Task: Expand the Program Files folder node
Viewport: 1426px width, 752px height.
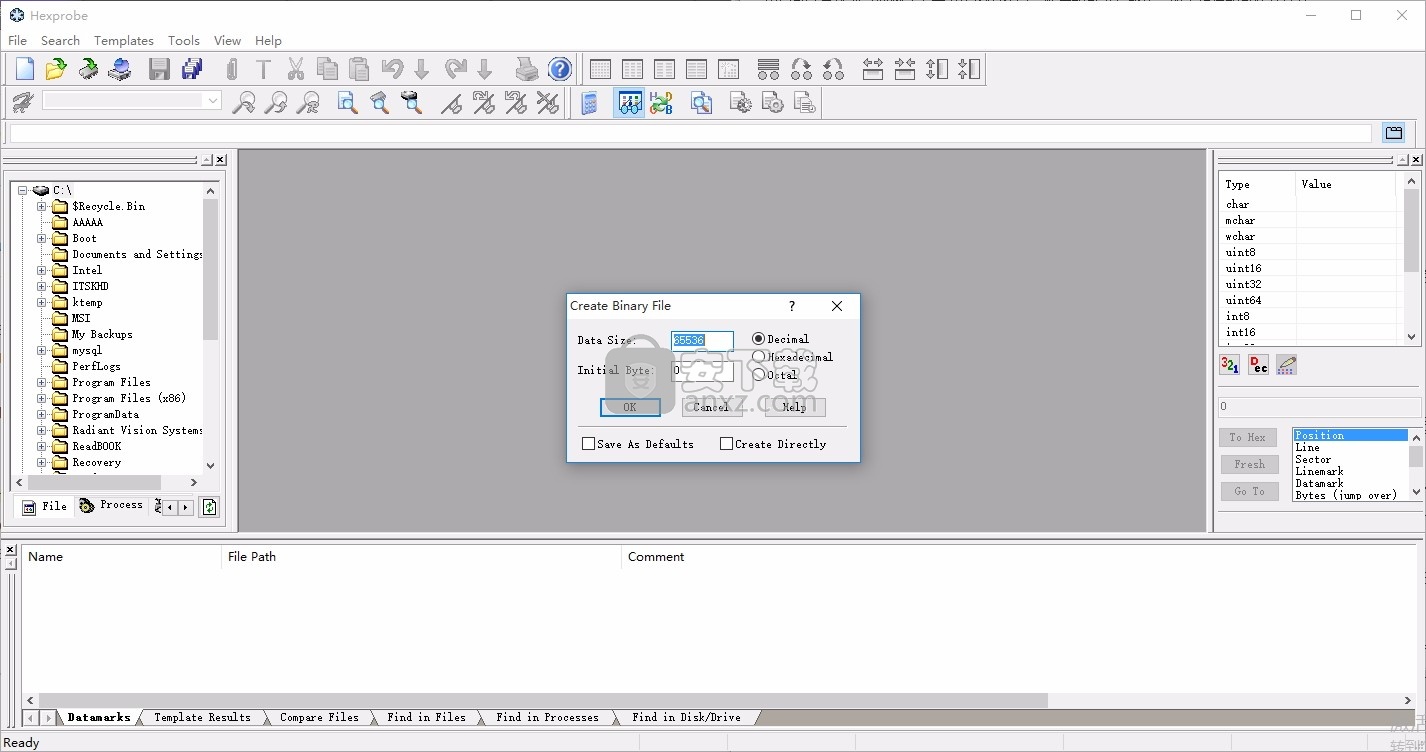Action: 42,382
